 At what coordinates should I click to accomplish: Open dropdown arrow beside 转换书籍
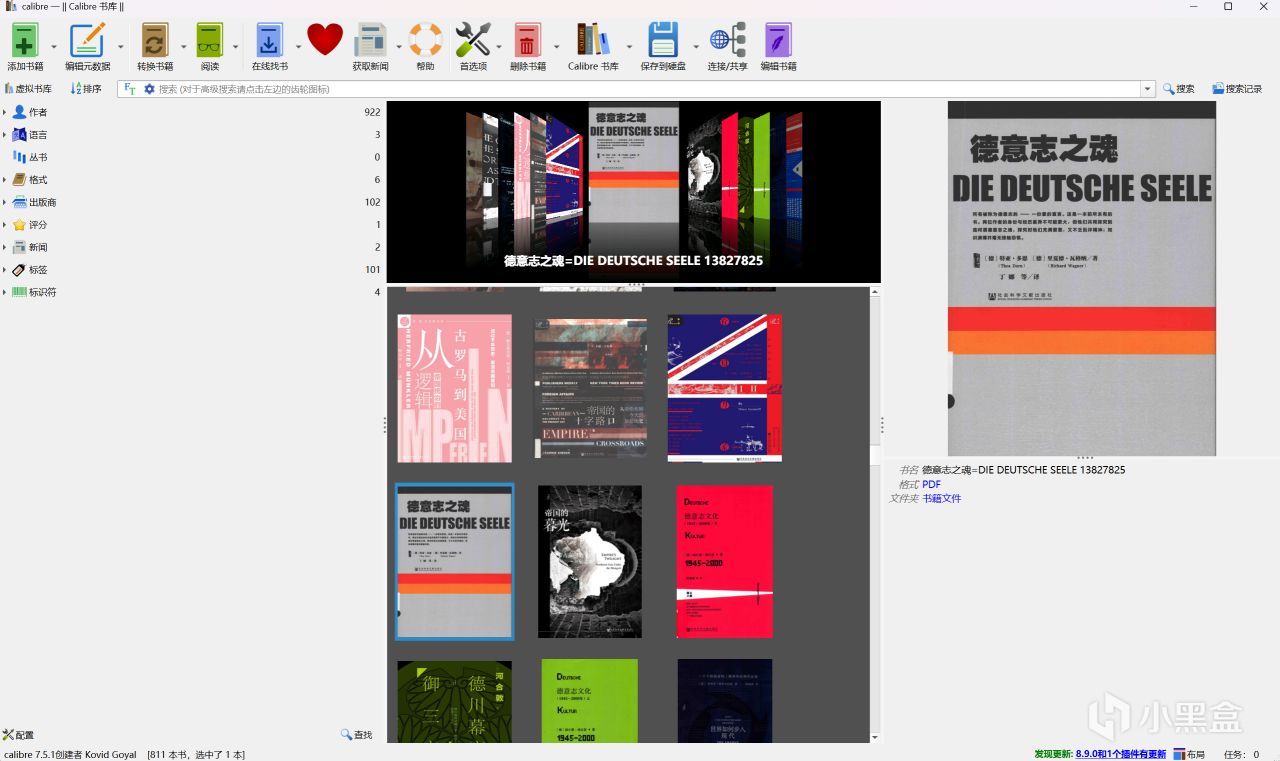coord(184,47)
